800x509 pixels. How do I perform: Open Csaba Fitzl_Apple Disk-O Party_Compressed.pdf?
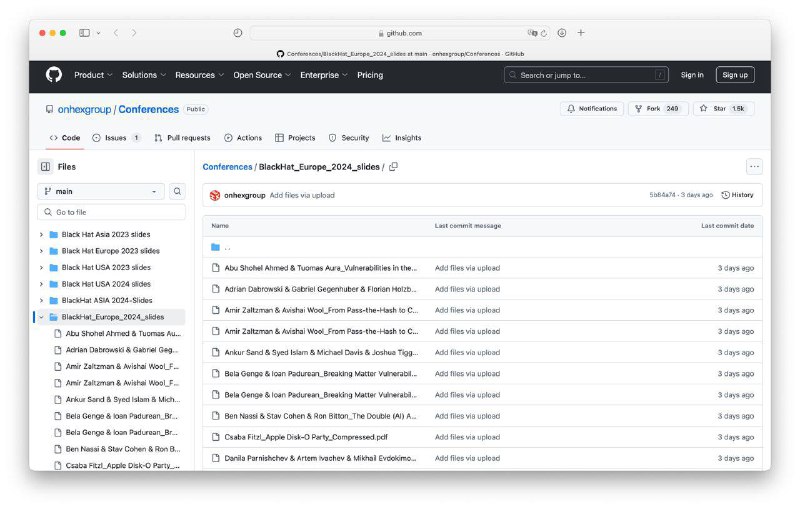point(306,437)
